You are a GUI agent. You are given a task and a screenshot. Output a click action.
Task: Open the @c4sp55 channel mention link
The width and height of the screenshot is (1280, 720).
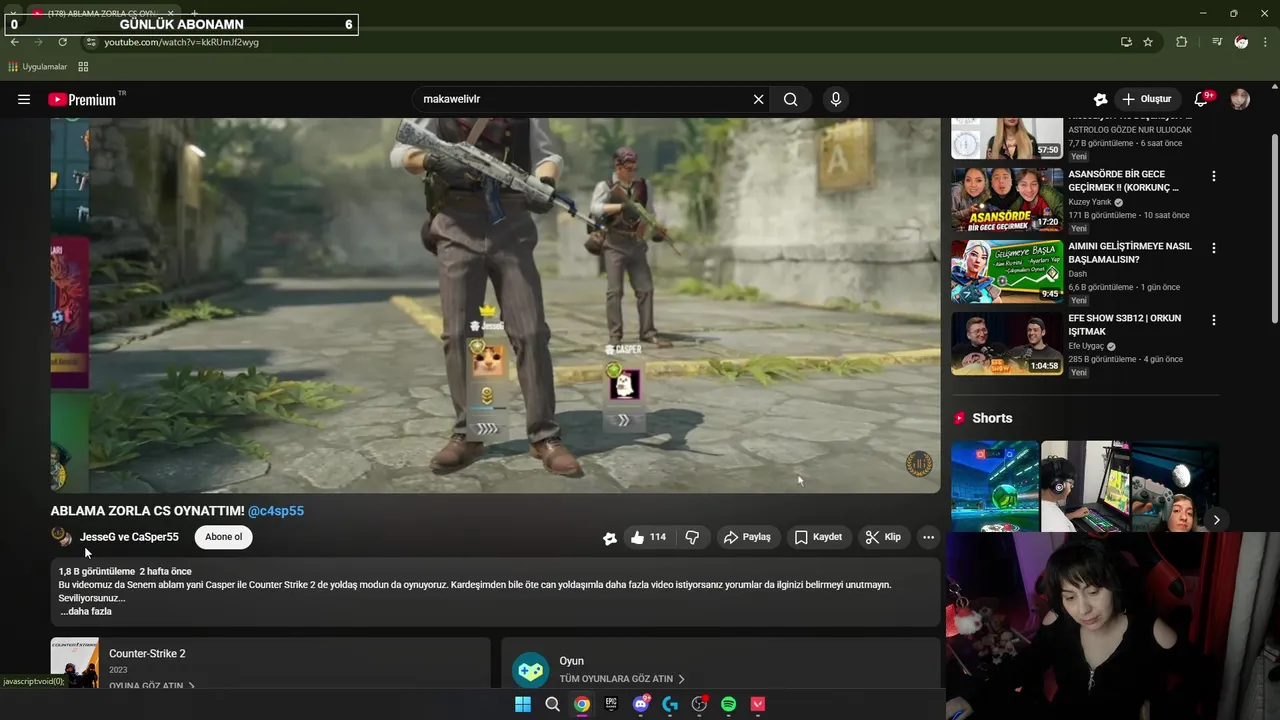click(x=276, y=511)
